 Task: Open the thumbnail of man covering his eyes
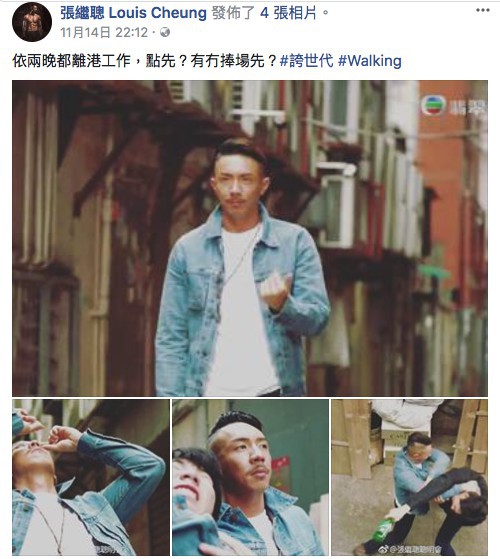click(x=91, y=477)
